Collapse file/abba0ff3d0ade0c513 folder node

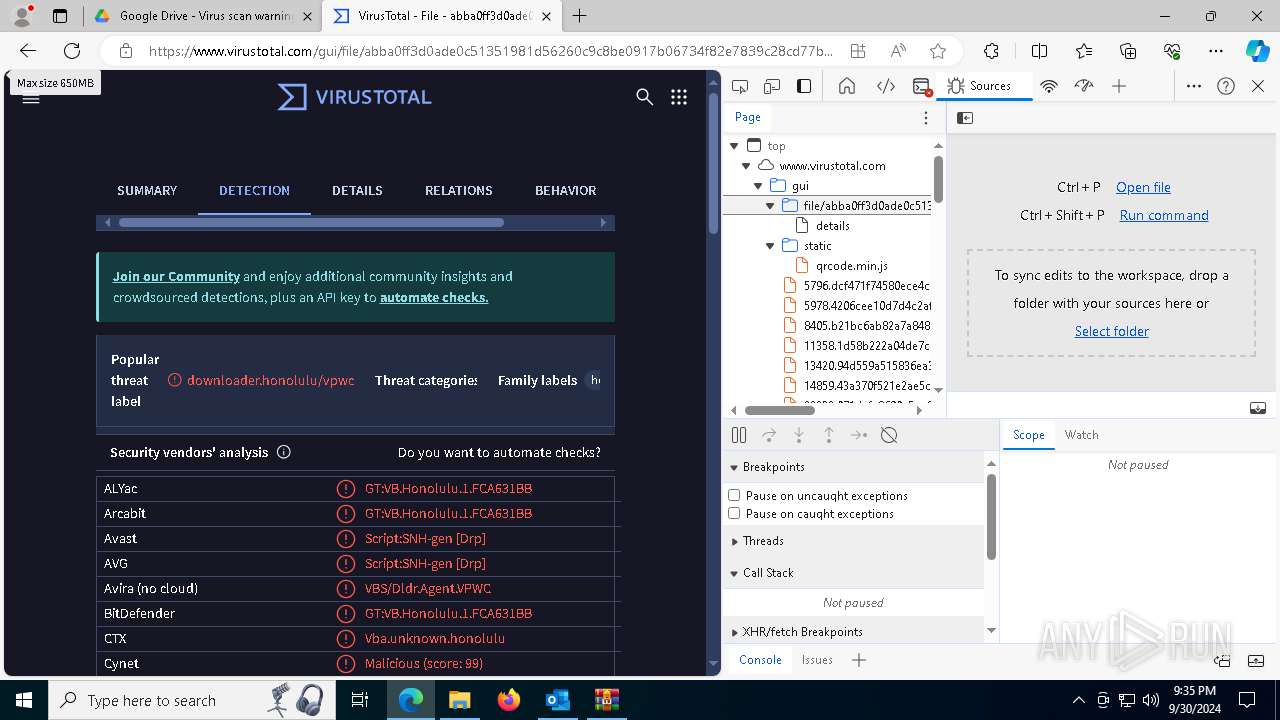770,206
